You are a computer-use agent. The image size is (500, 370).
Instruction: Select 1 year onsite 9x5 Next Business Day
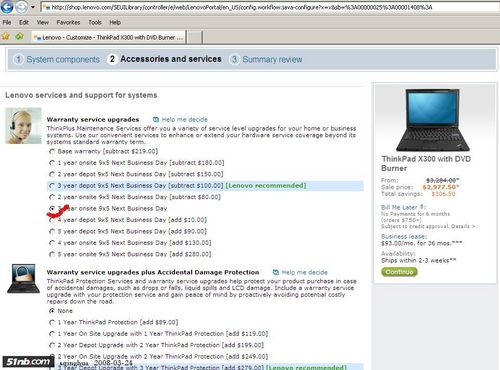tap(52, 163)
